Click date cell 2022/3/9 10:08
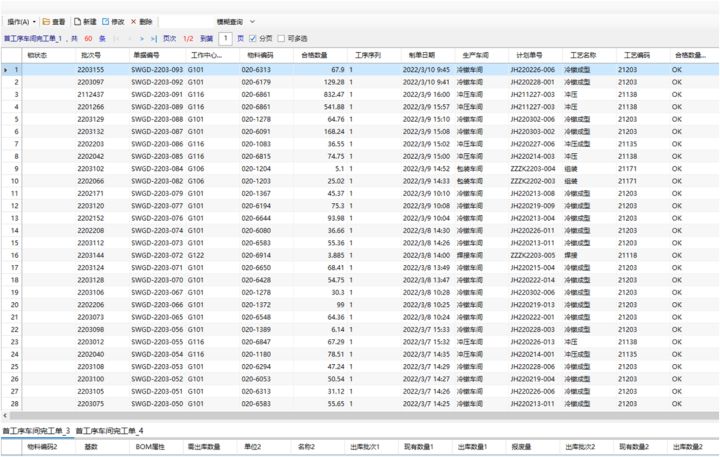Viewport: 720px width, 457px height. [426, 206]
